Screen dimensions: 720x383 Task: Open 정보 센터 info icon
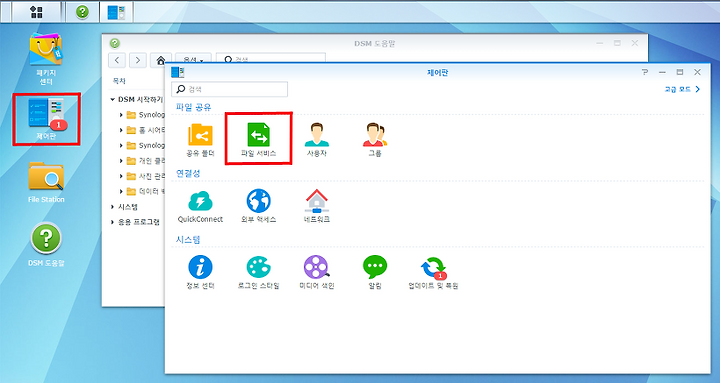tap(200, 272)
